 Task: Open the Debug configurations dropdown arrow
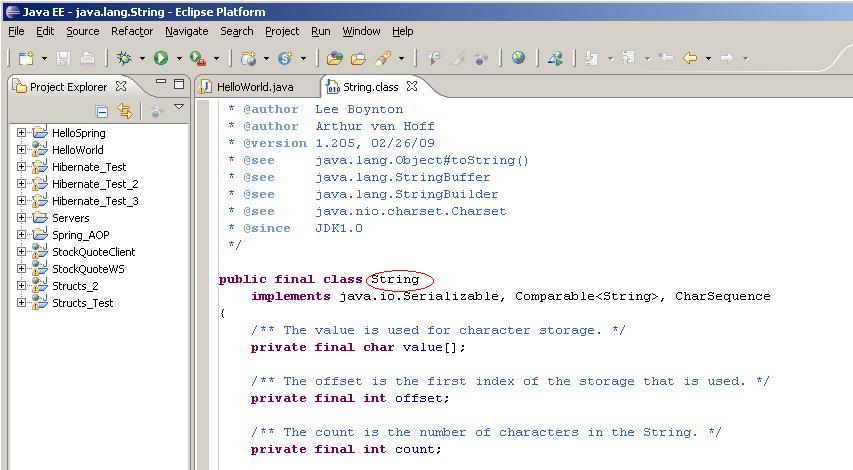[142, 58]
